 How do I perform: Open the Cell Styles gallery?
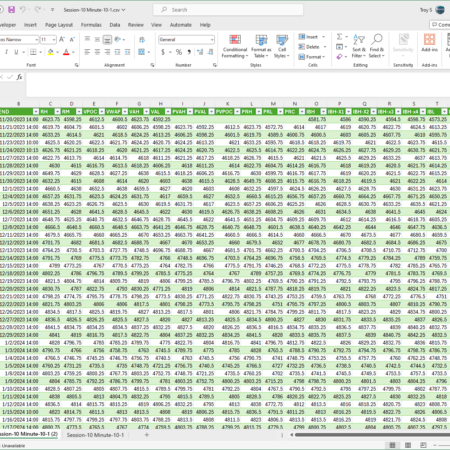click(x=282, y=46)
